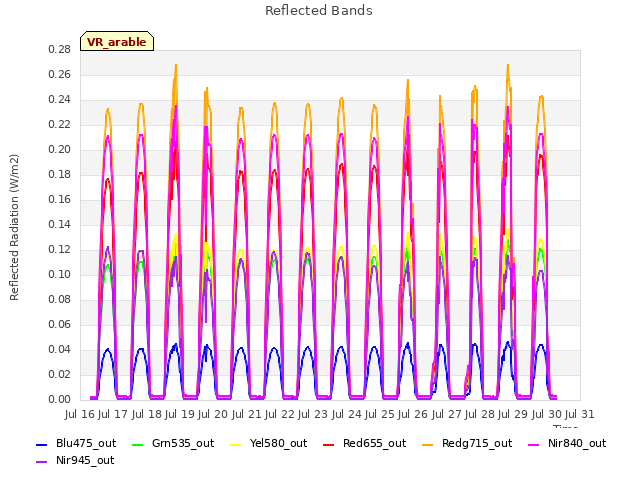640x480 pixels.
Task: Click the green Grn535_out legend swatch
Action: tap(138, 444)
